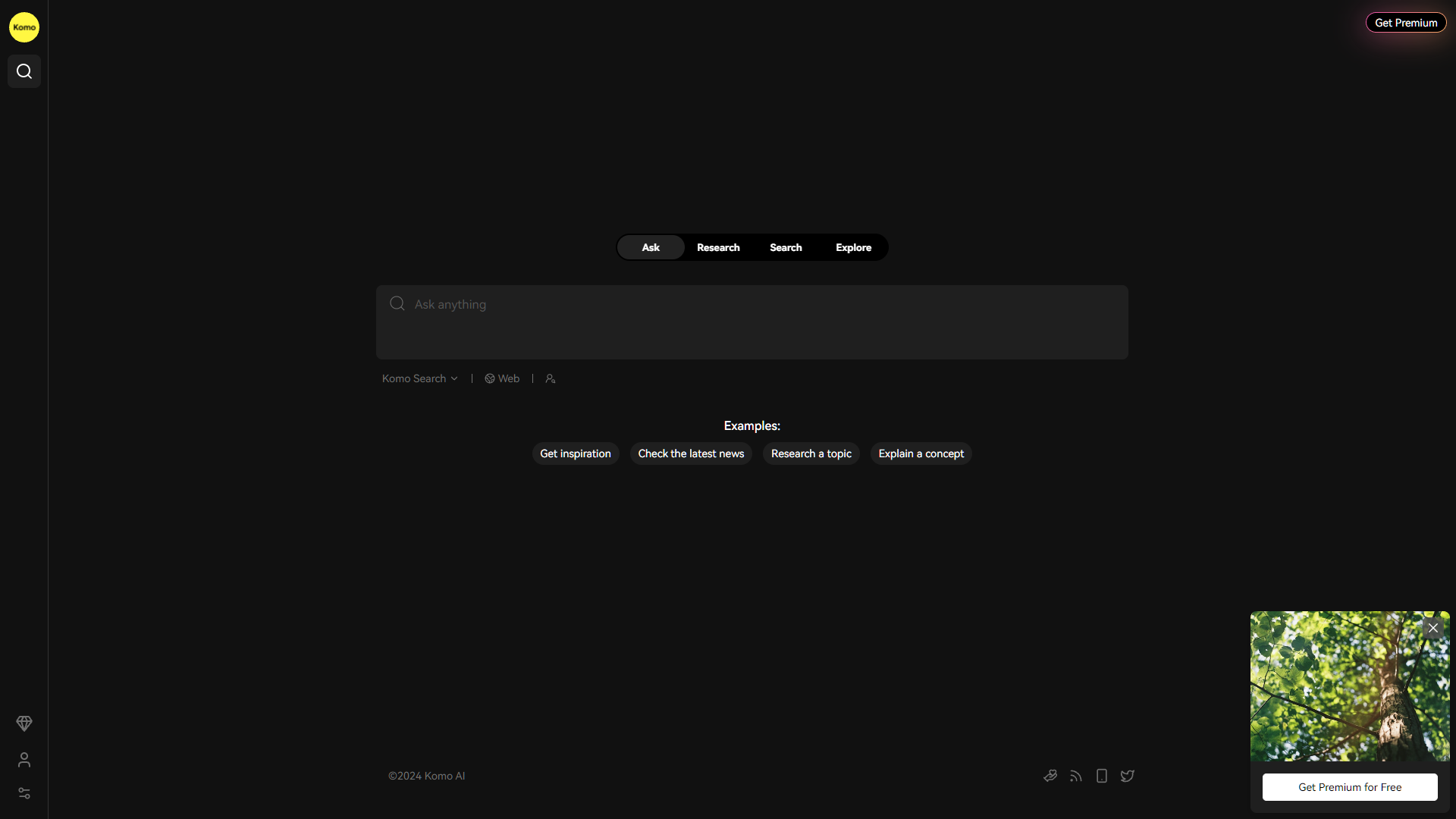The width and height of the screenshot is (1456, 819).
Task: Open settings via the sliders icon
Action: [24, 793]
